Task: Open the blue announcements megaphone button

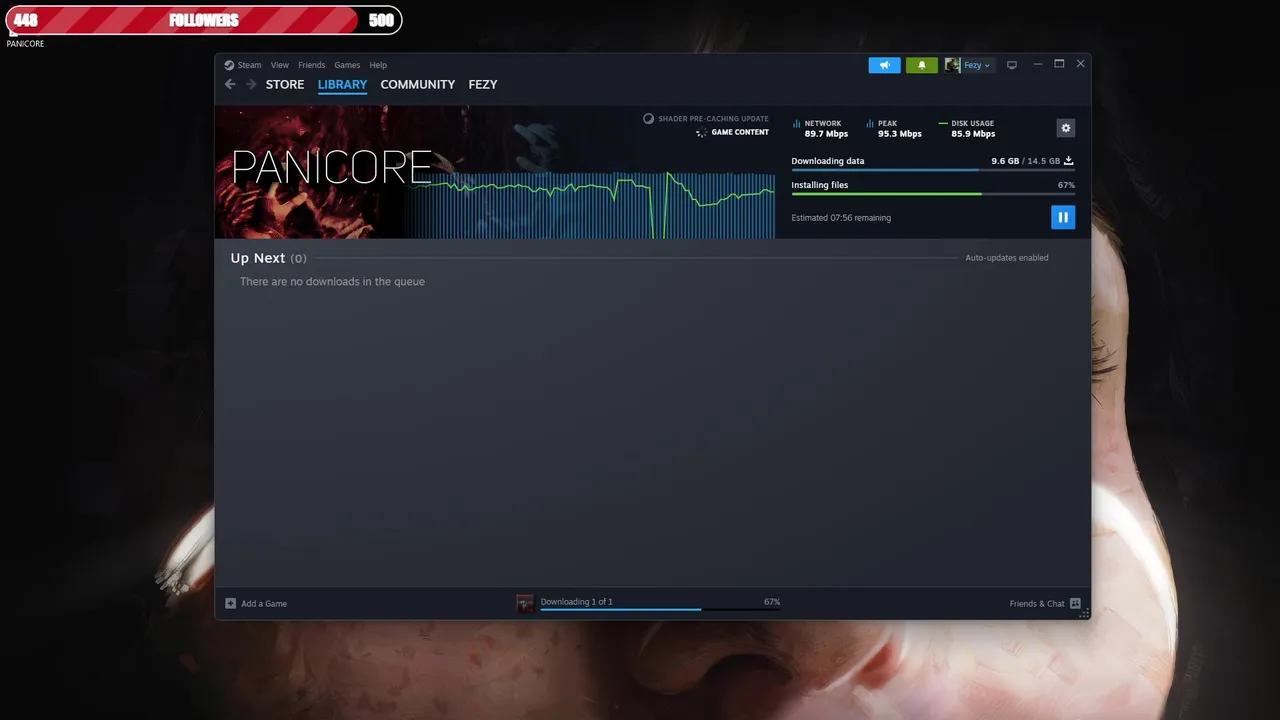Action: (884, 65)
